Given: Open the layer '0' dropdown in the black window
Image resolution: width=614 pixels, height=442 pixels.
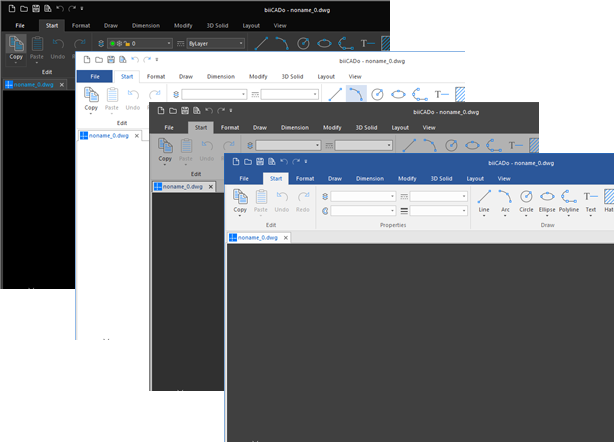Looking at the screenshot, I should coord(139,44).
